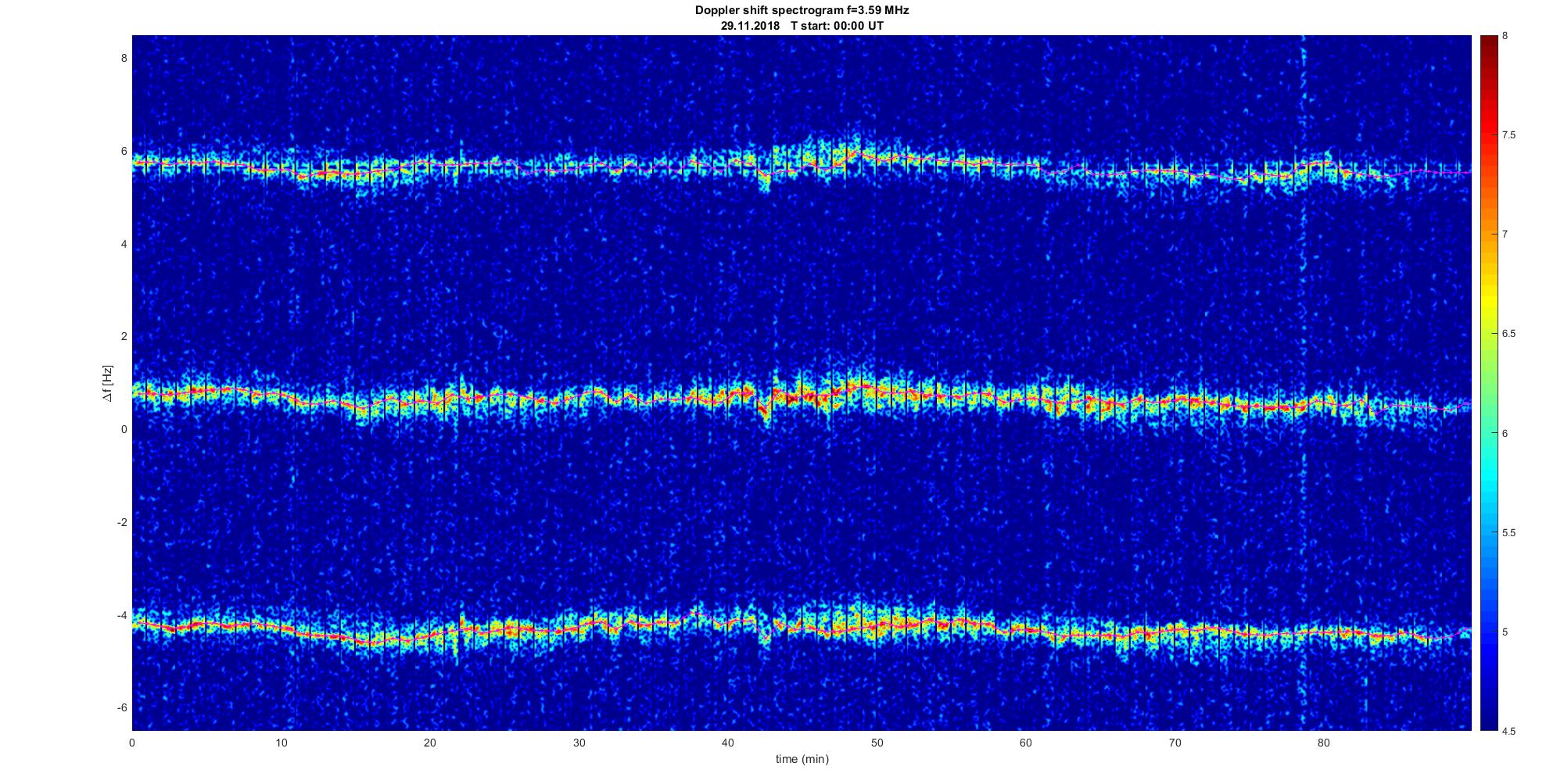Click the colorbar tick label '6.5'
Image resolution: width=1564 pixels, height=784 pixels.
tap(1509, 334)
